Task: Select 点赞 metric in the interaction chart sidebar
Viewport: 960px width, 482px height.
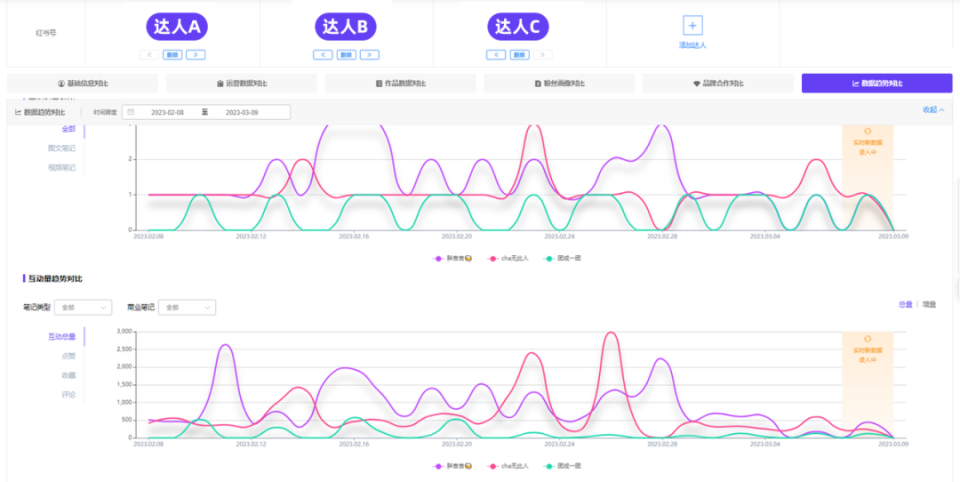Action: [x=69, y=356]
